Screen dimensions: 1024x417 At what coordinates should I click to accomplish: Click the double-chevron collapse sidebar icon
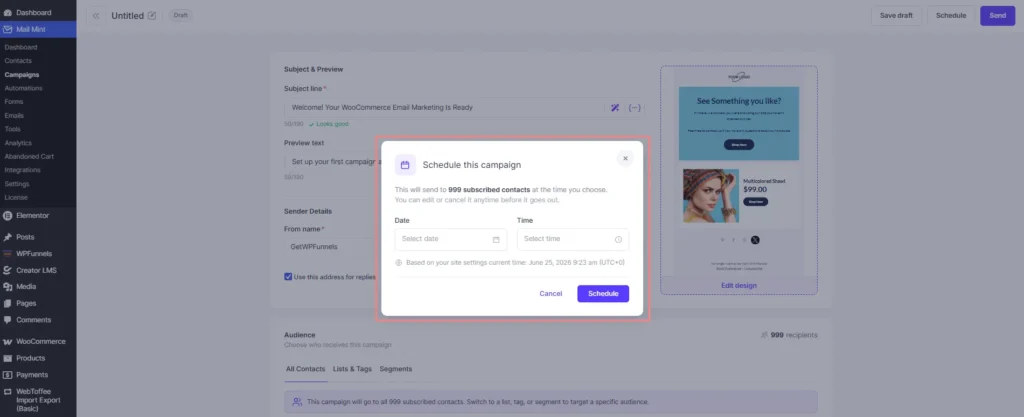click(x=96, y=16)
